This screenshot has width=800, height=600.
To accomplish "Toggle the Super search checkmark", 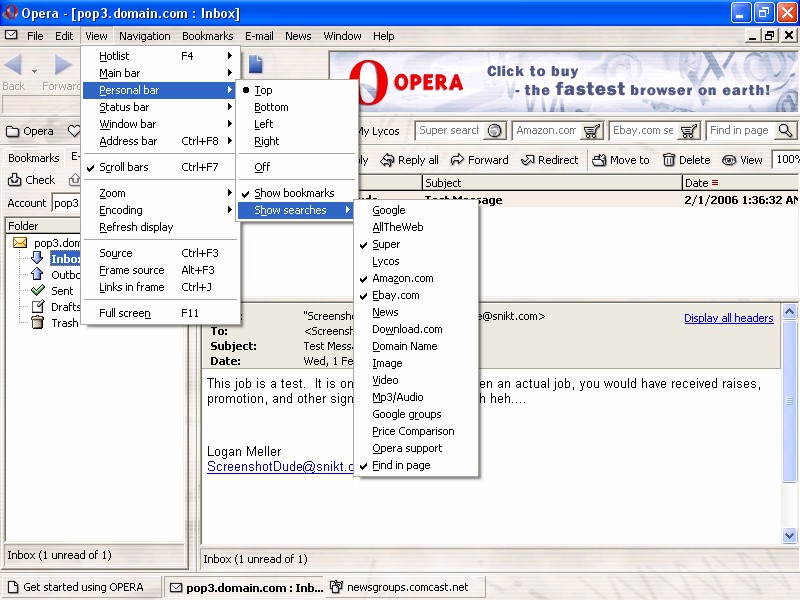I will click(386, 244).
